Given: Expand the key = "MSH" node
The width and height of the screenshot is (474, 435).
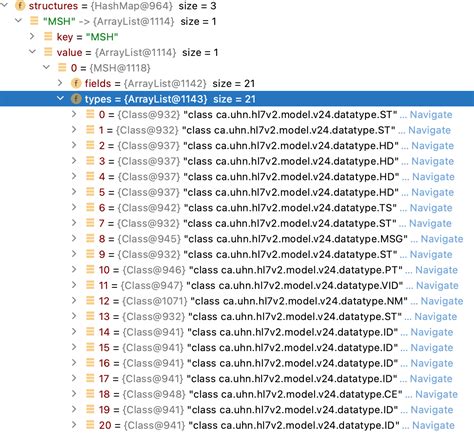Looking at the screenshot, I should pyautogui.click(x=32, y=36).
